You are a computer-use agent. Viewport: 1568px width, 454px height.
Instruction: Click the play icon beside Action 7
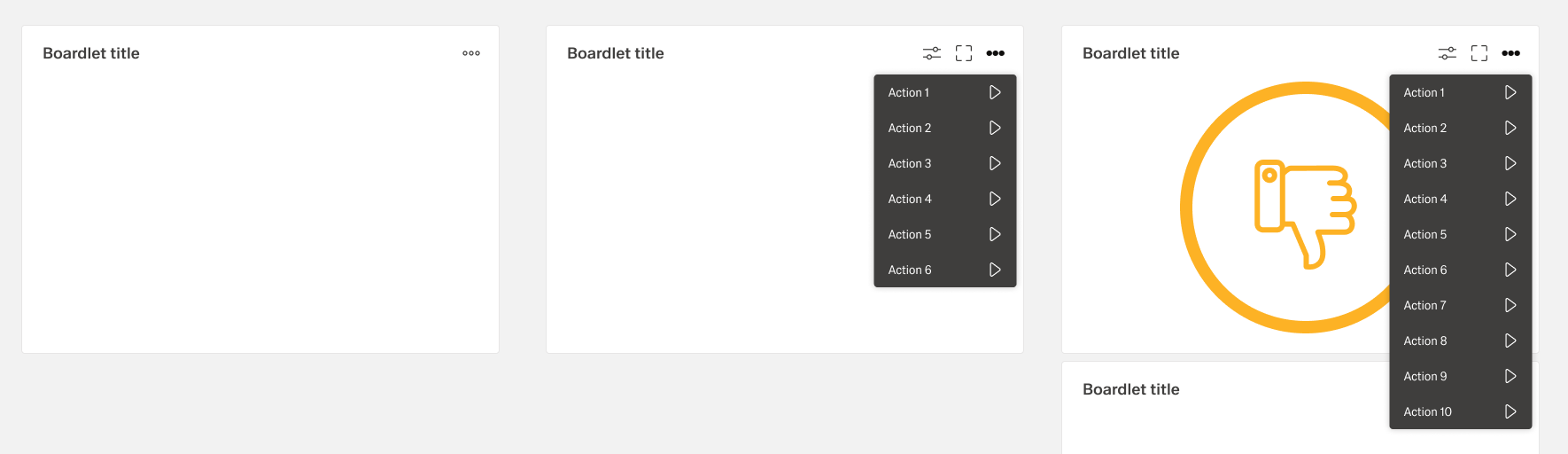pyautogui.click(x=1510, y=305)
